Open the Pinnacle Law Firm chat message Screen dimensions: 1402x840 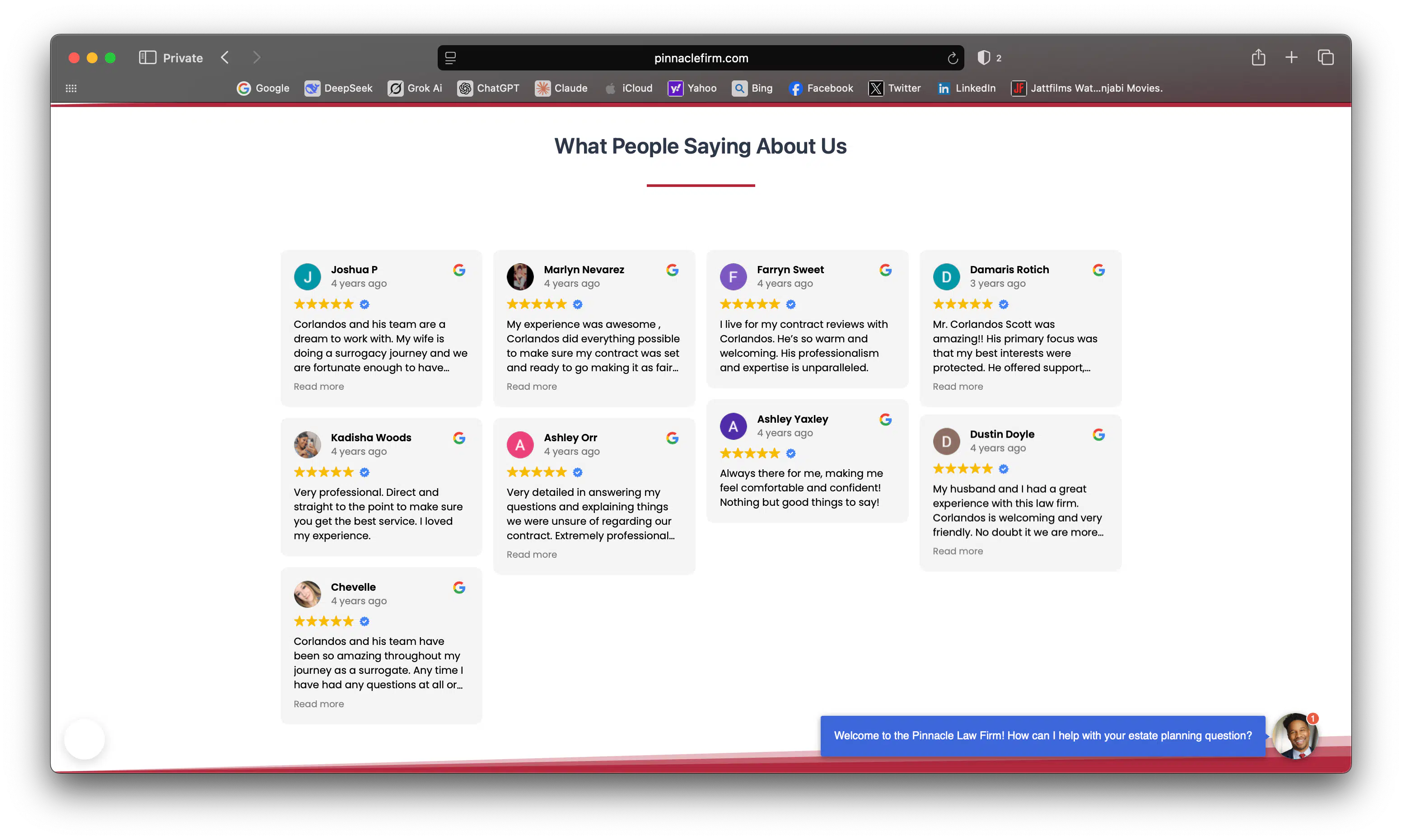click(1042, 736)
